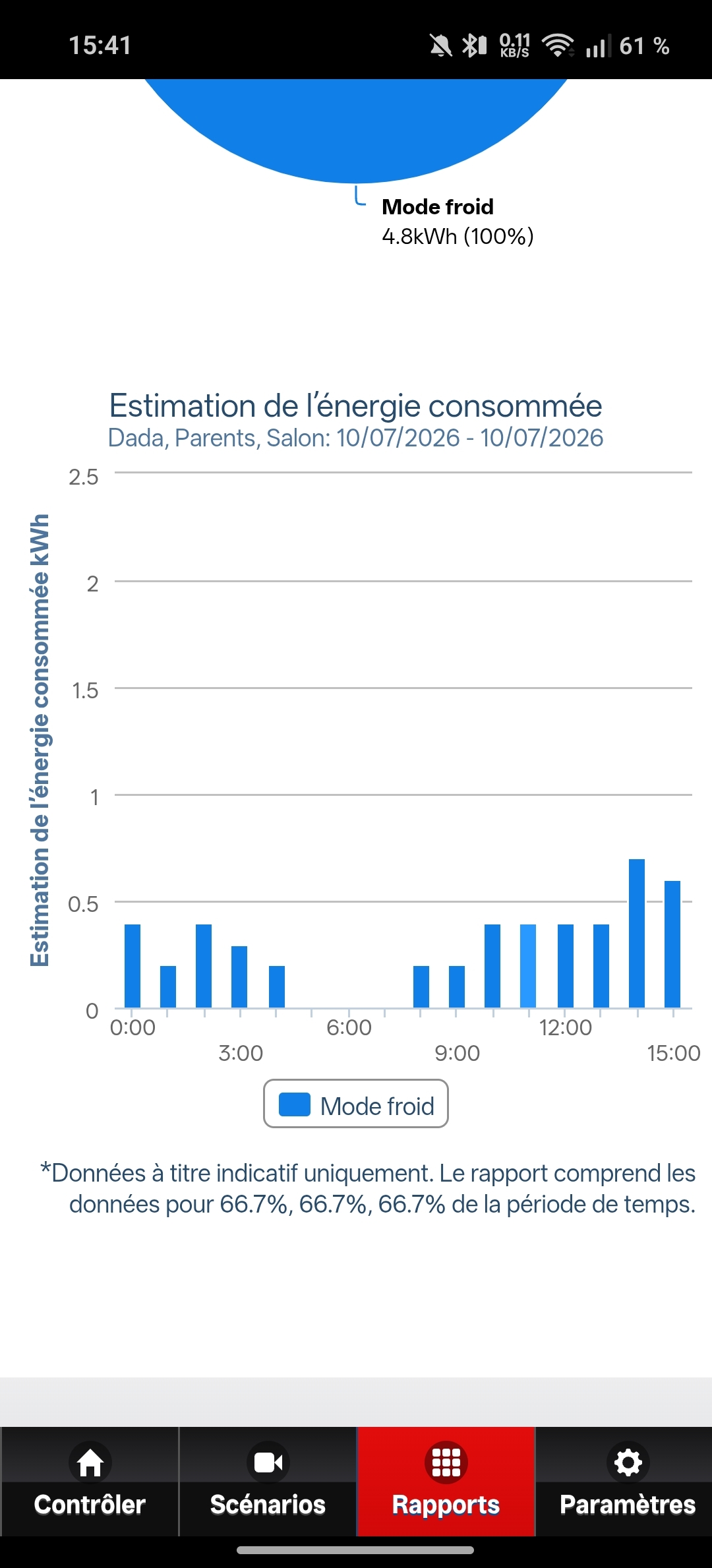Switch to the Scénarios tab
Image resolution: width=712 pixels, height=1568 pixels.
(268, 1482)
